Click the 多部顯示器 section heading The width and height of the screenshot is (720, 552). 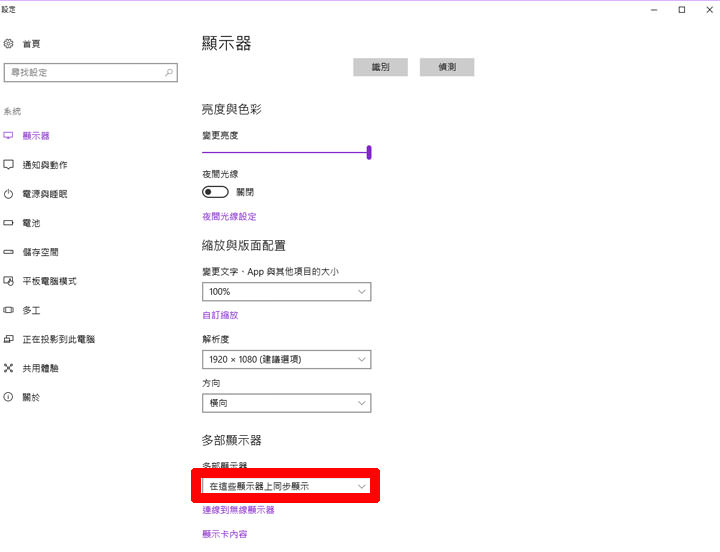pos(231,440)
